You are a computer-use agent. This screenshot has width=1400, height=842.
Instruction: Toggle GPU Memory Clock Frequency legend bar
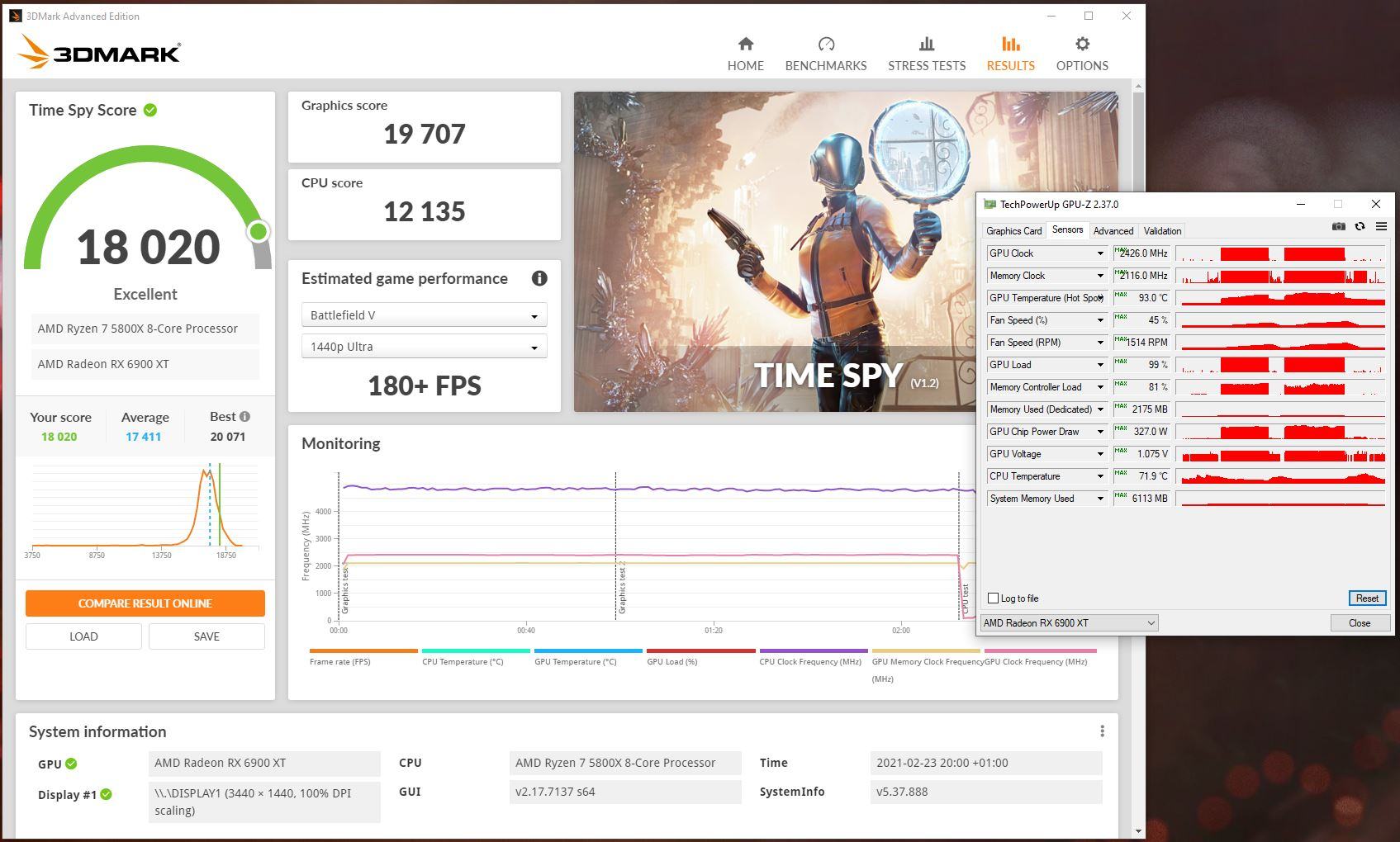pyautogui.click(x=926, y=650)
